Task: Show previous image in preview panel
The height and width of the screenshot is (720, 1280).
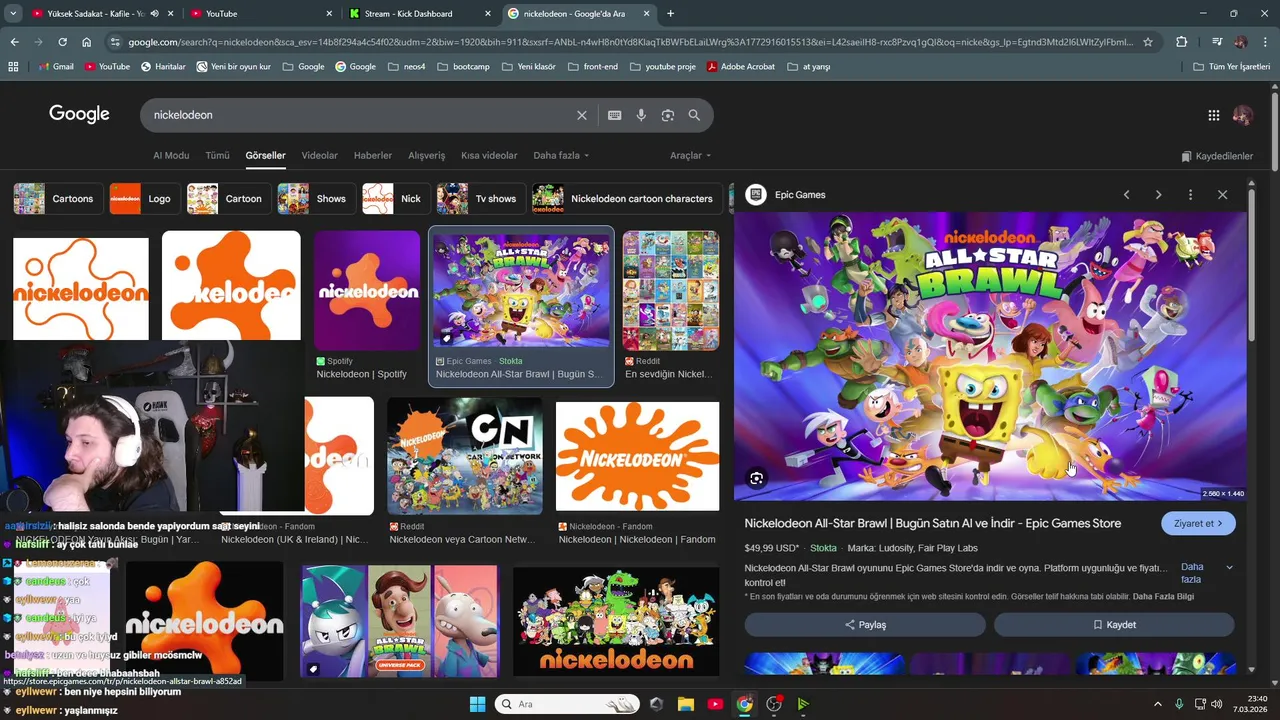Action: (1126, 195)
